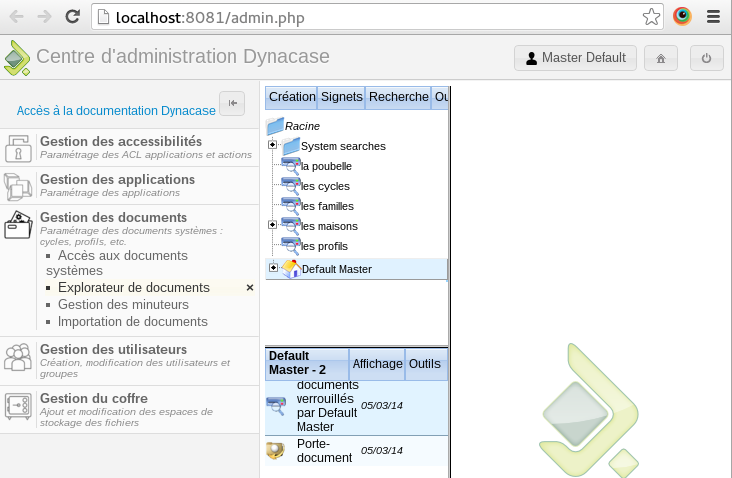Select la poubelle tree item
The height and width of the screenshot is (478, 732).
[326, 167]
